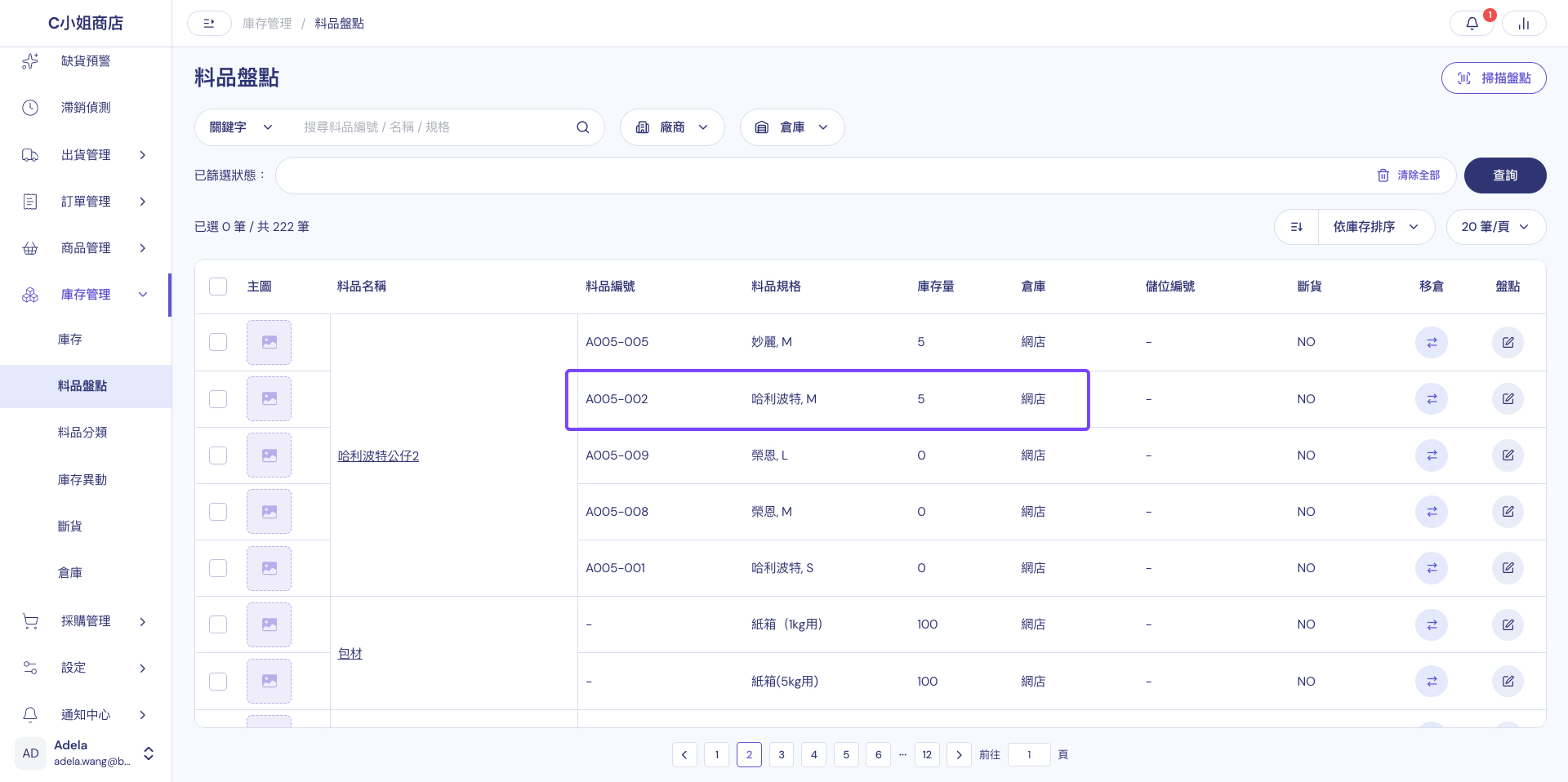This screenshot has height=782, width=1568.
Task: Click the search magnifier icon
Action: click(x=583, y=127)
